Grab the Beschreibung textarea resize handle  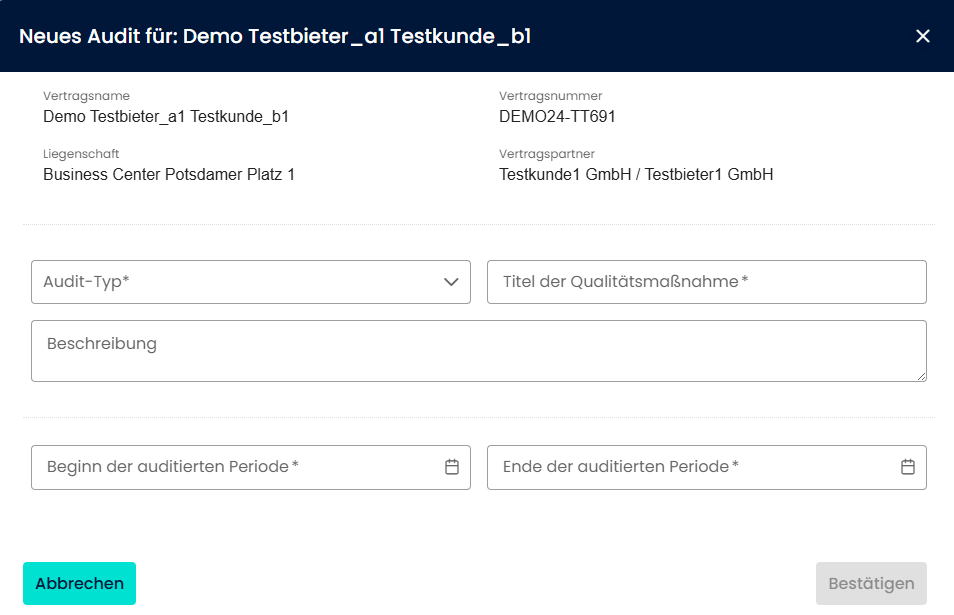point(921,376)
